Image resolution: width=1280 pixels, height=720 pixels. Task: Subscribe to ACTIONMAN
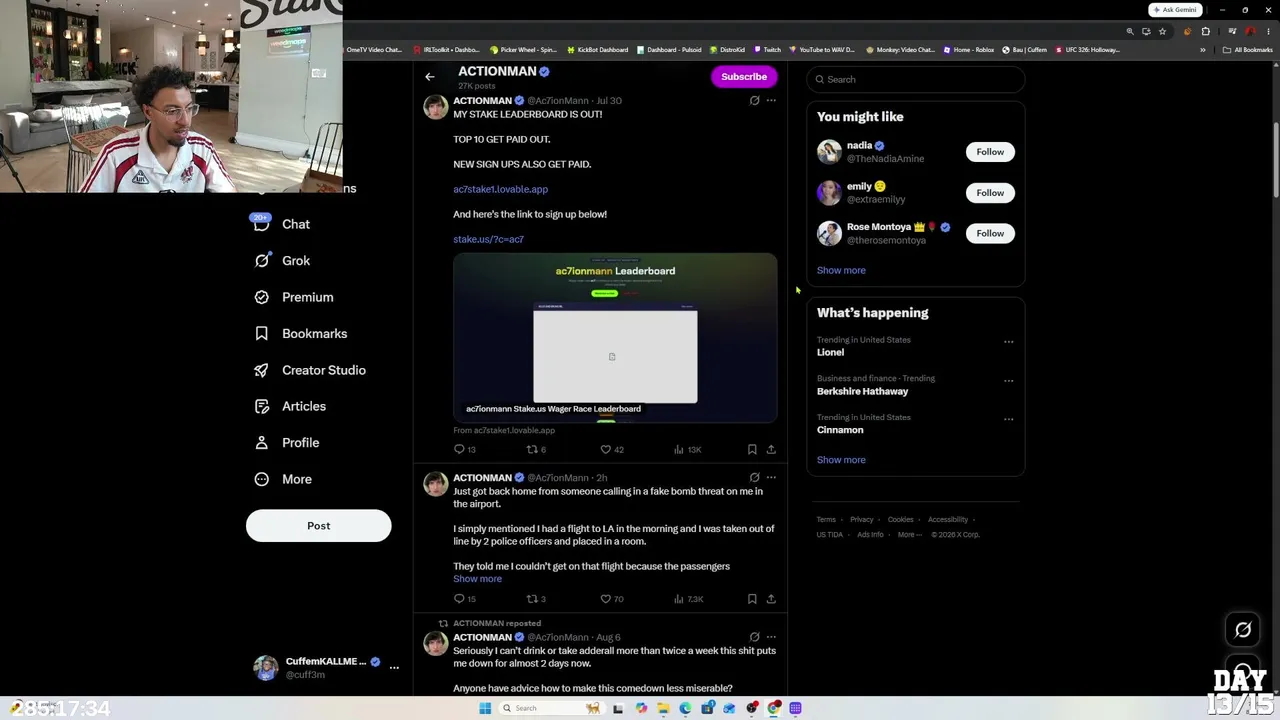click(744, 77)
